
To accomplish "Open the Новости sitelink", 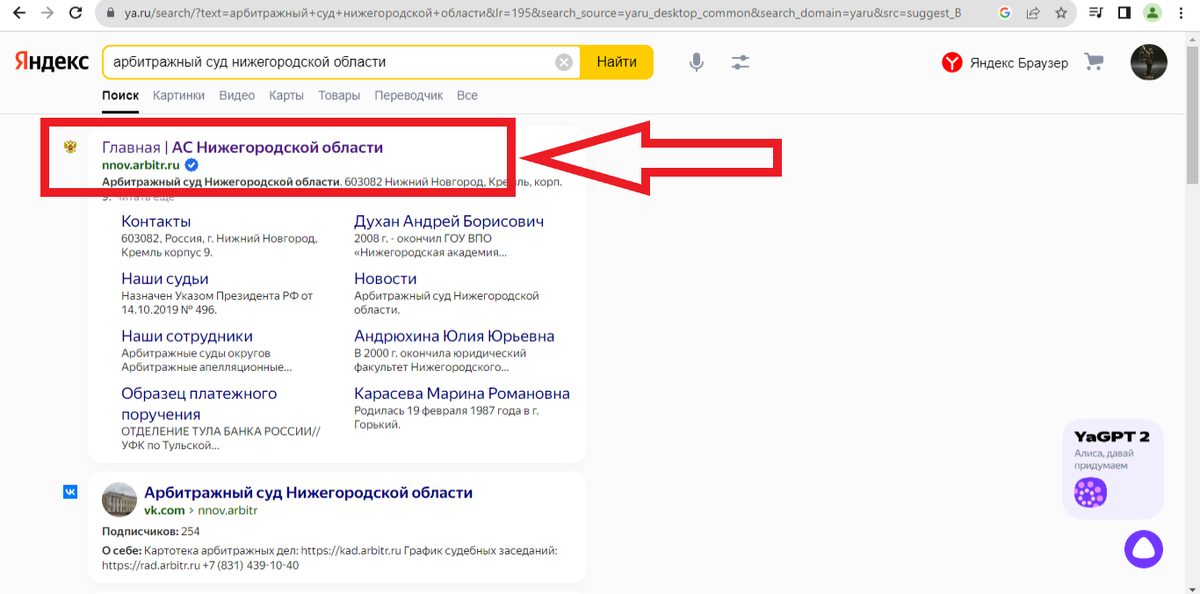I will (x=385, y=279).
